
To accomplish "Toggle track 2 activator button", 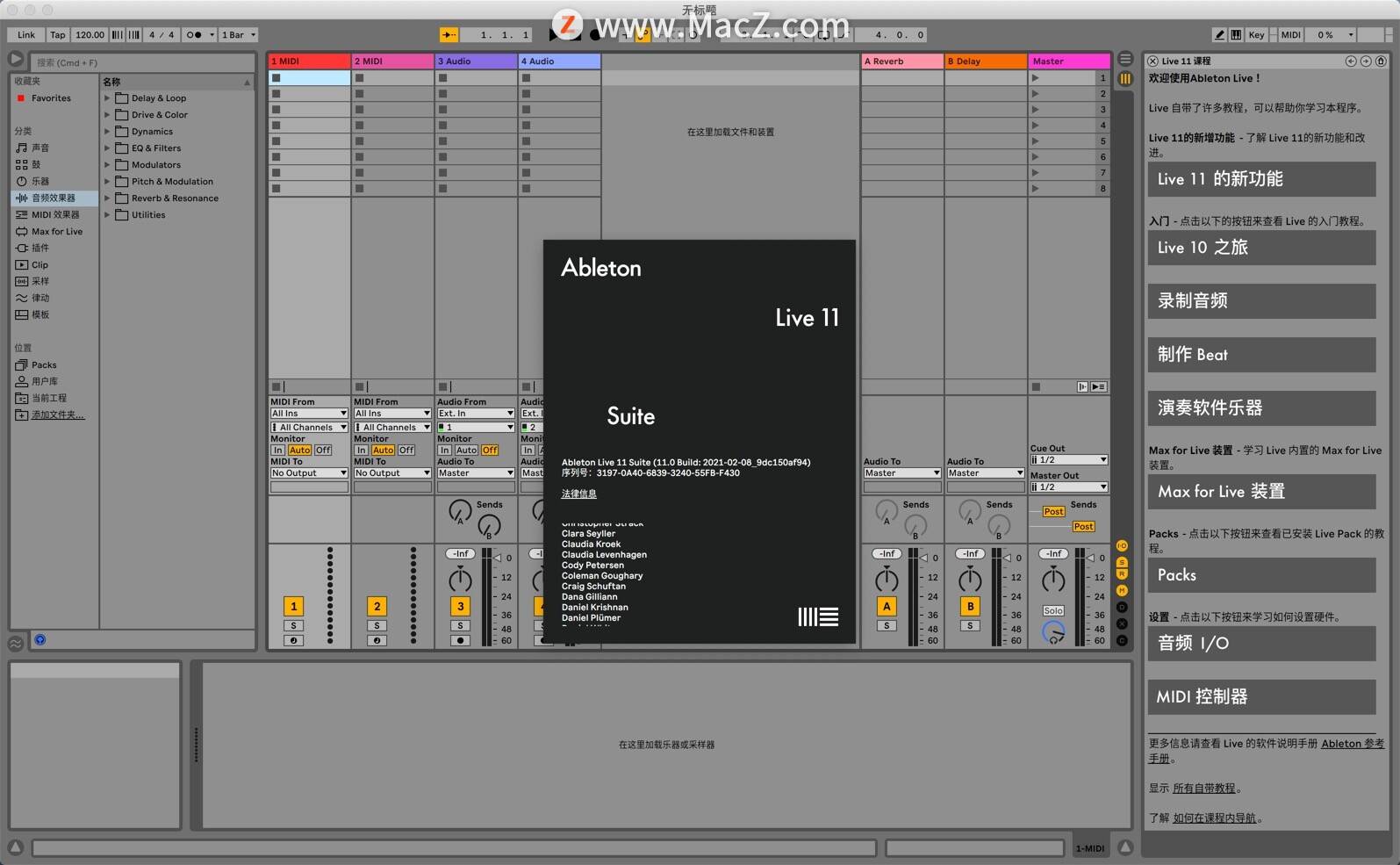I will point(377,606).
